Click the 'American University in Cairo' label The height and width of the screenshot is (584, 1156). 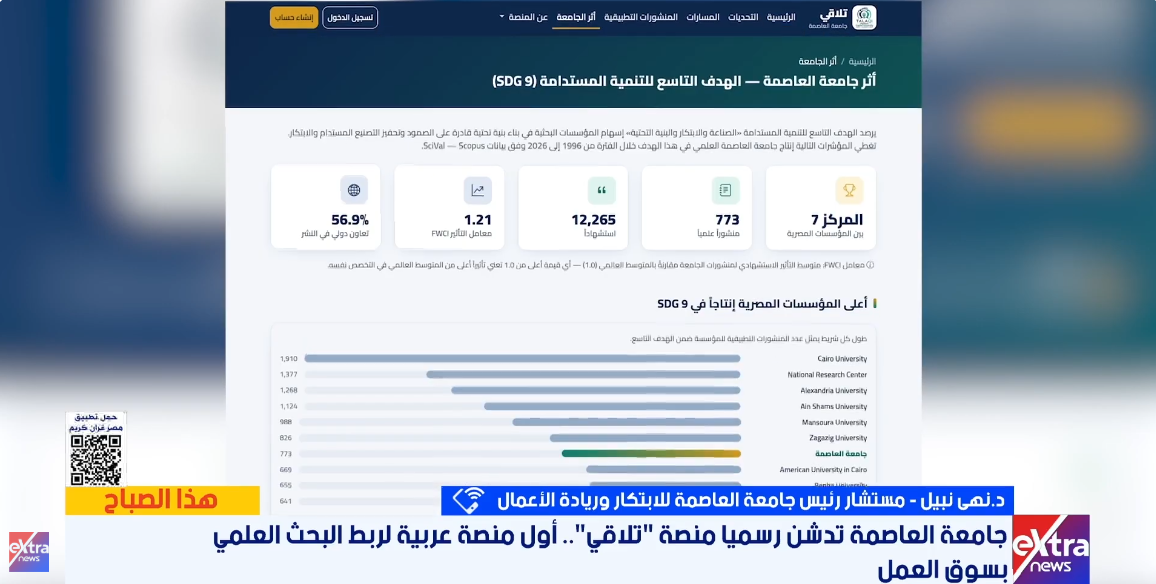point(824,470)
